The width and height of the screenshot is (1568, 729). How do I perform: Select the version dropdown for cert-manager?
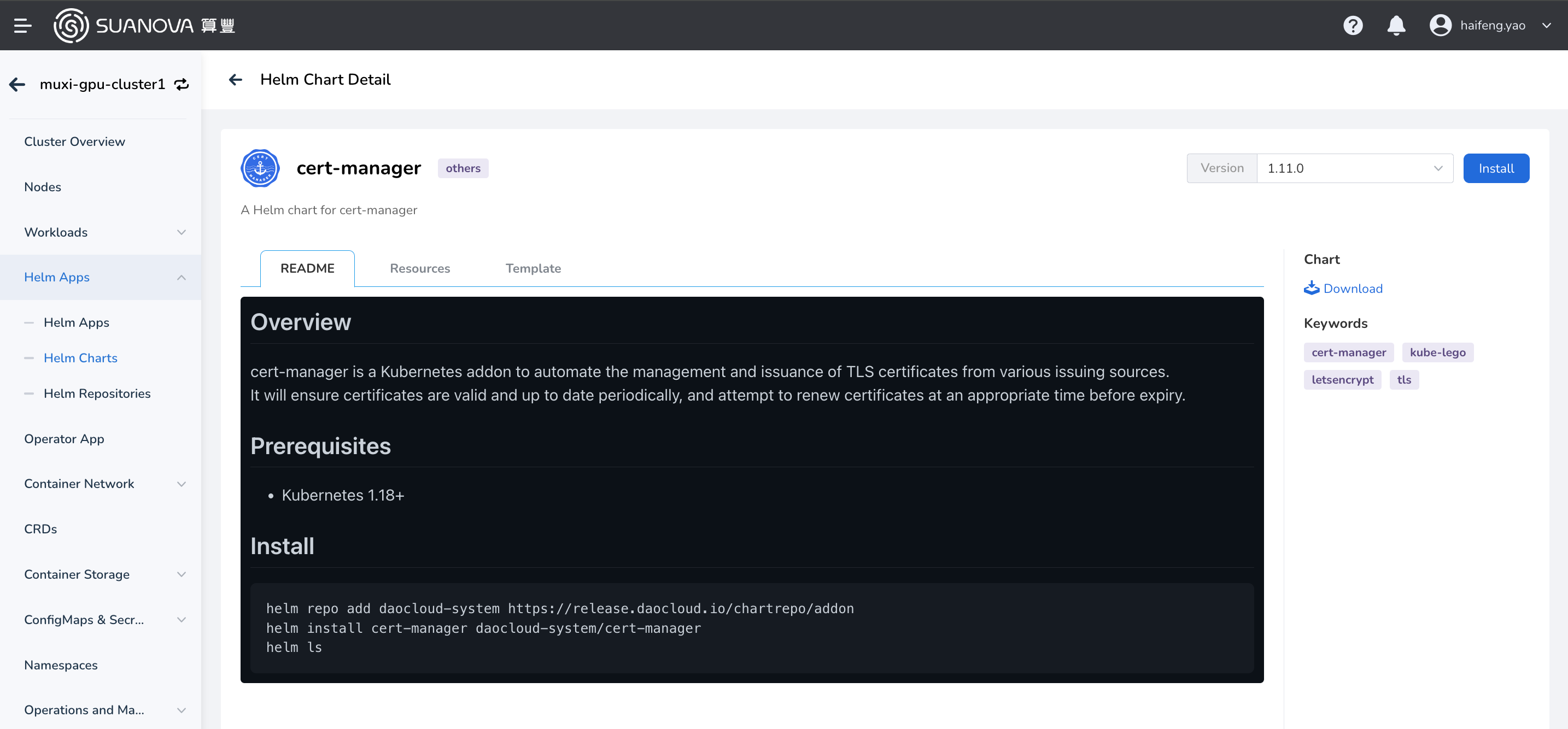pos(1354,168)
